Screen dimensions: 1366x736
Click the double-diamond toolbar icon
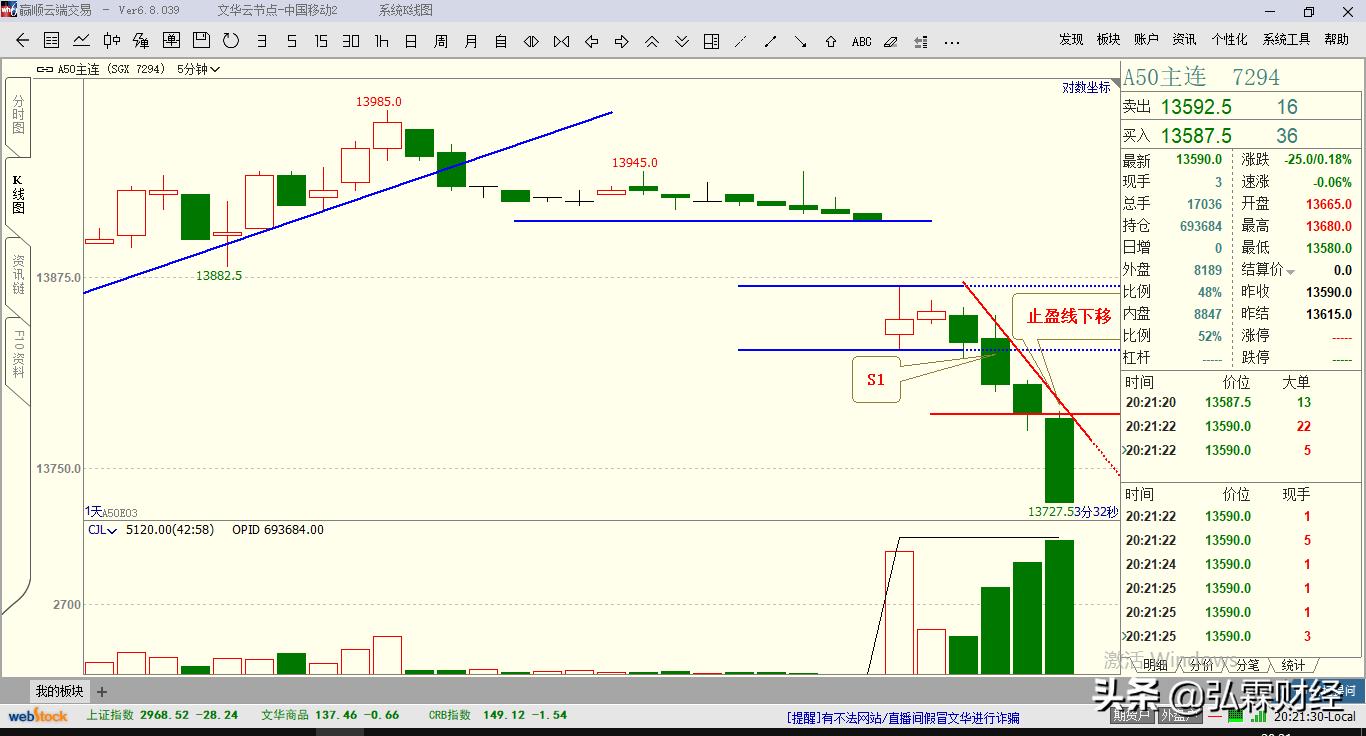[531, 41]
